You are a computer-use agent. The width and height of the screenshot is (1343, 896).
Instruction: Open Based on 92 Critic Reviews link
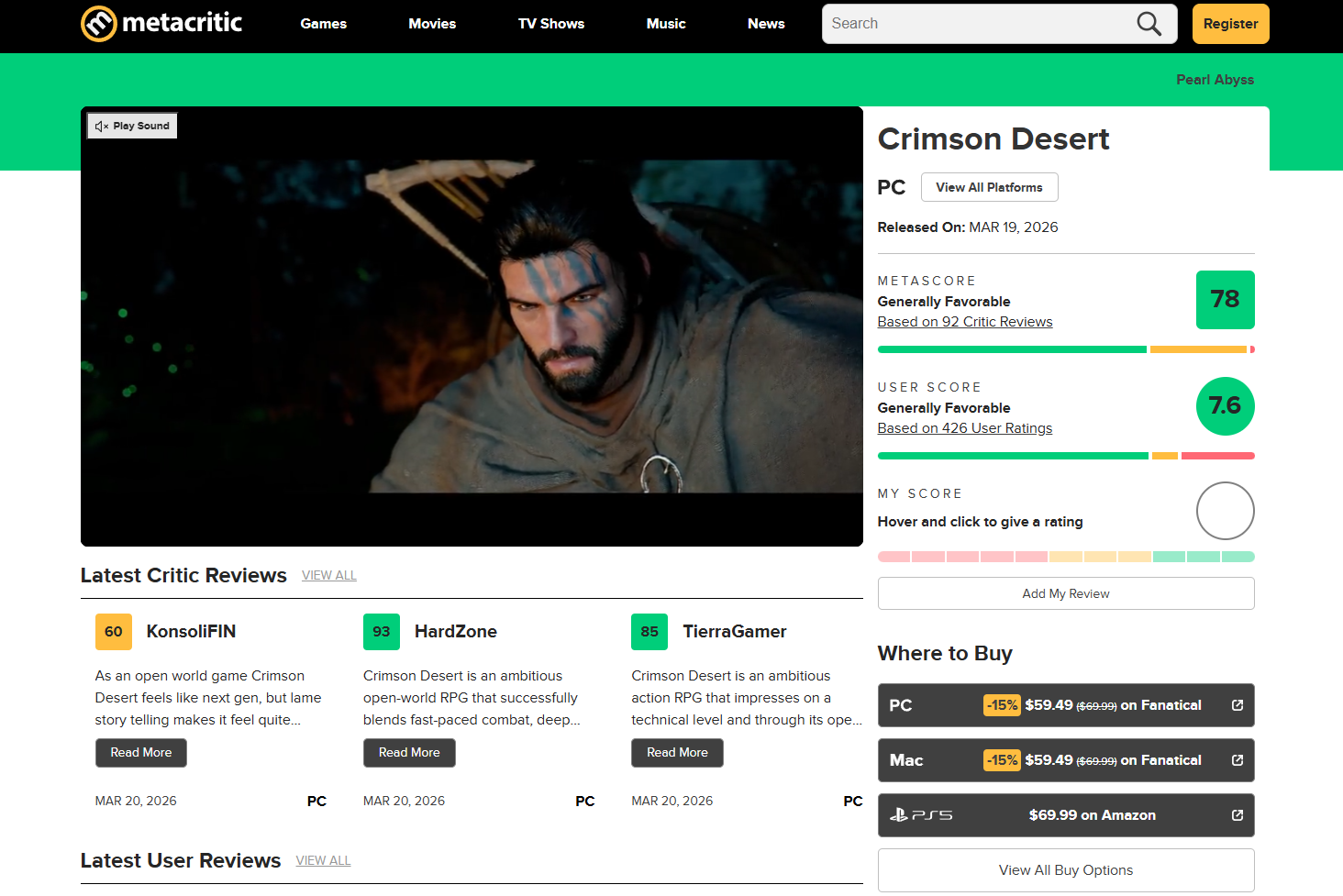click(x=964, y=321)
